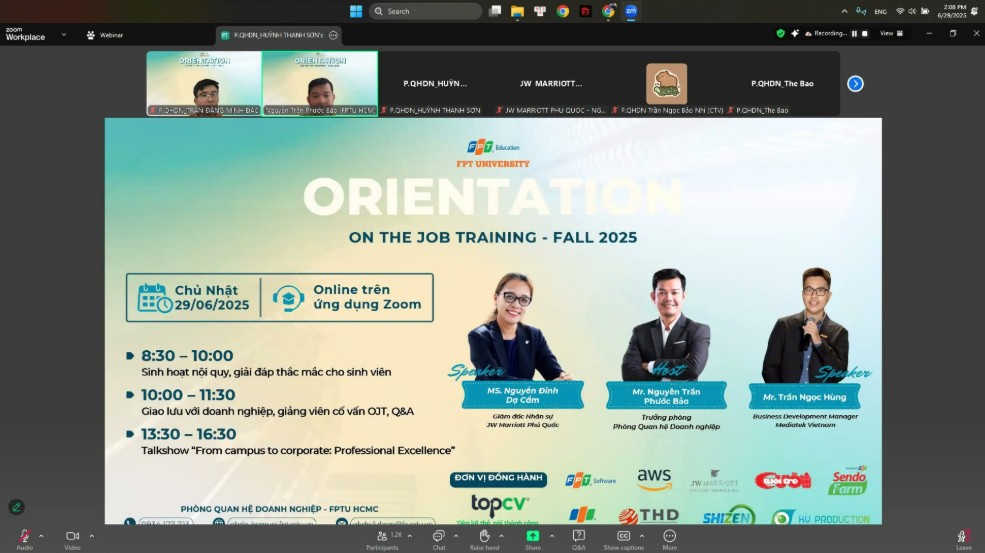
Task: Stop the recording
Action: [865, 33]
